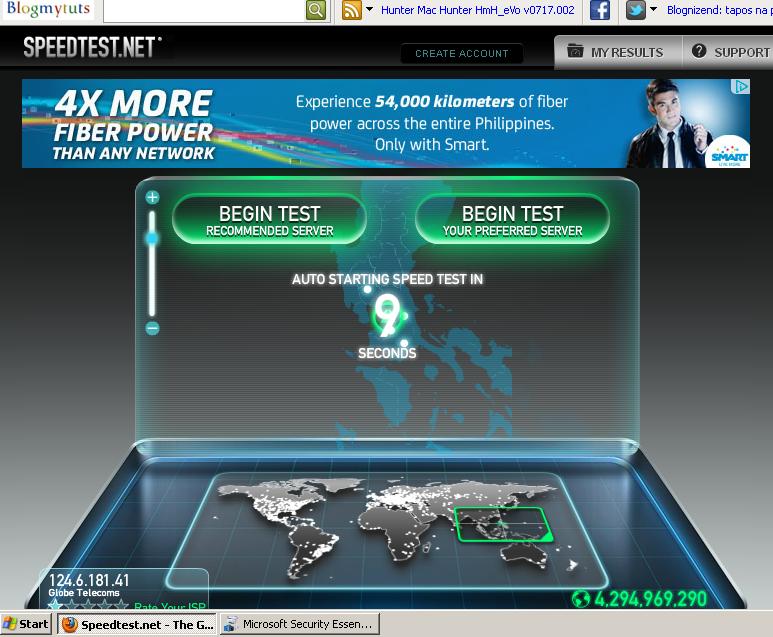Click the globe icon beside test count
773x637 pixels.
[581, 599]
